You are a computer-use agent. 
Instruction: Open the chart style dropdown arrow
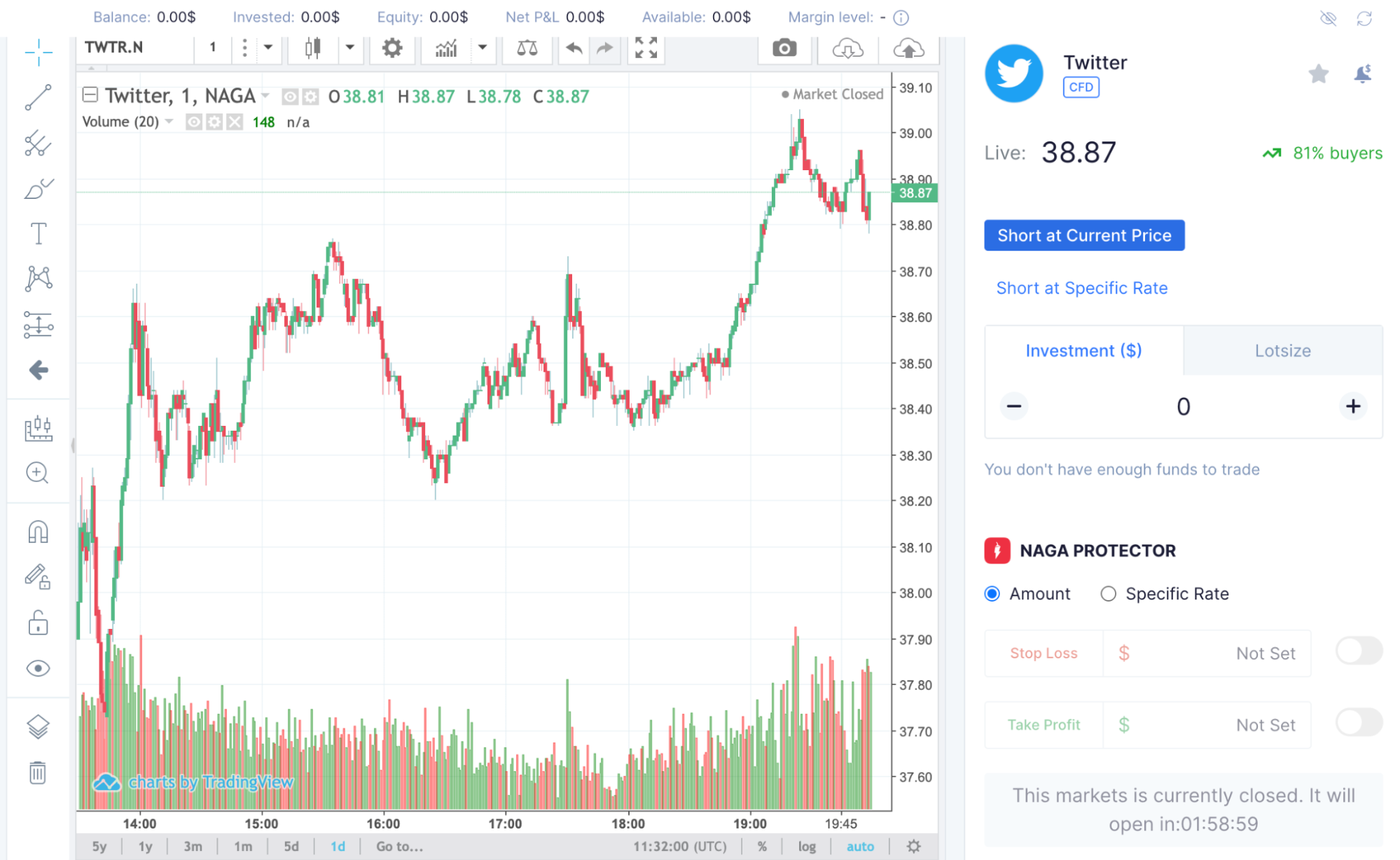click(x=349, y=48)
